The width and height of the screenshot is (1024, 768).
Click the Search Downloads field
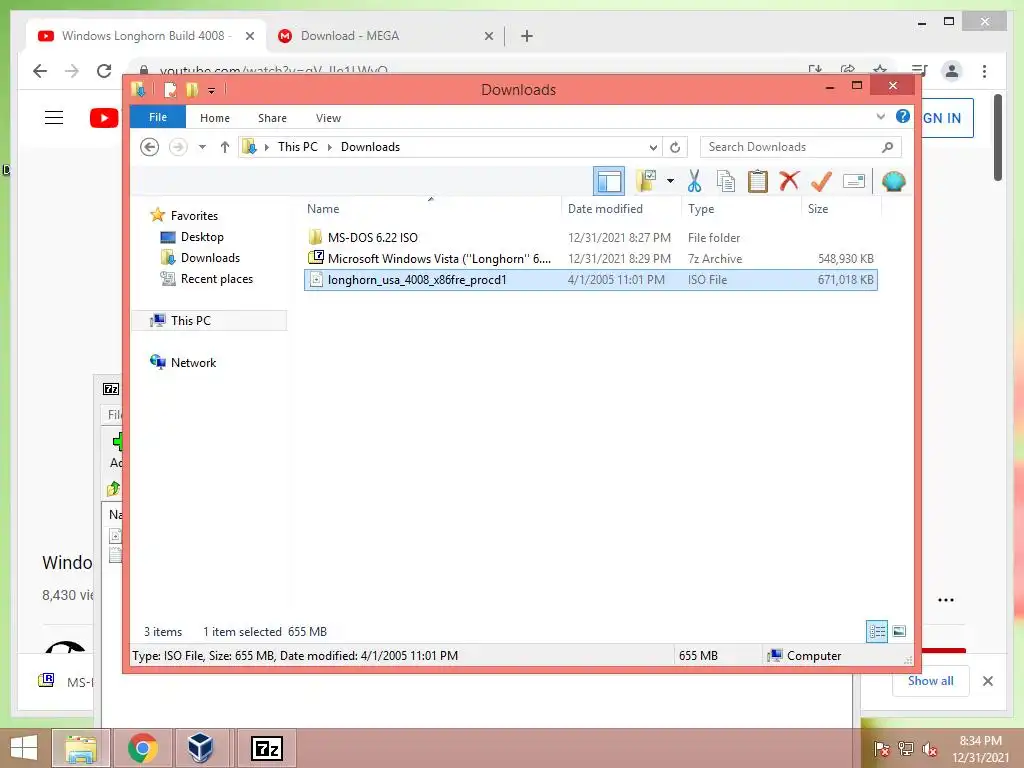click(801, 147)
